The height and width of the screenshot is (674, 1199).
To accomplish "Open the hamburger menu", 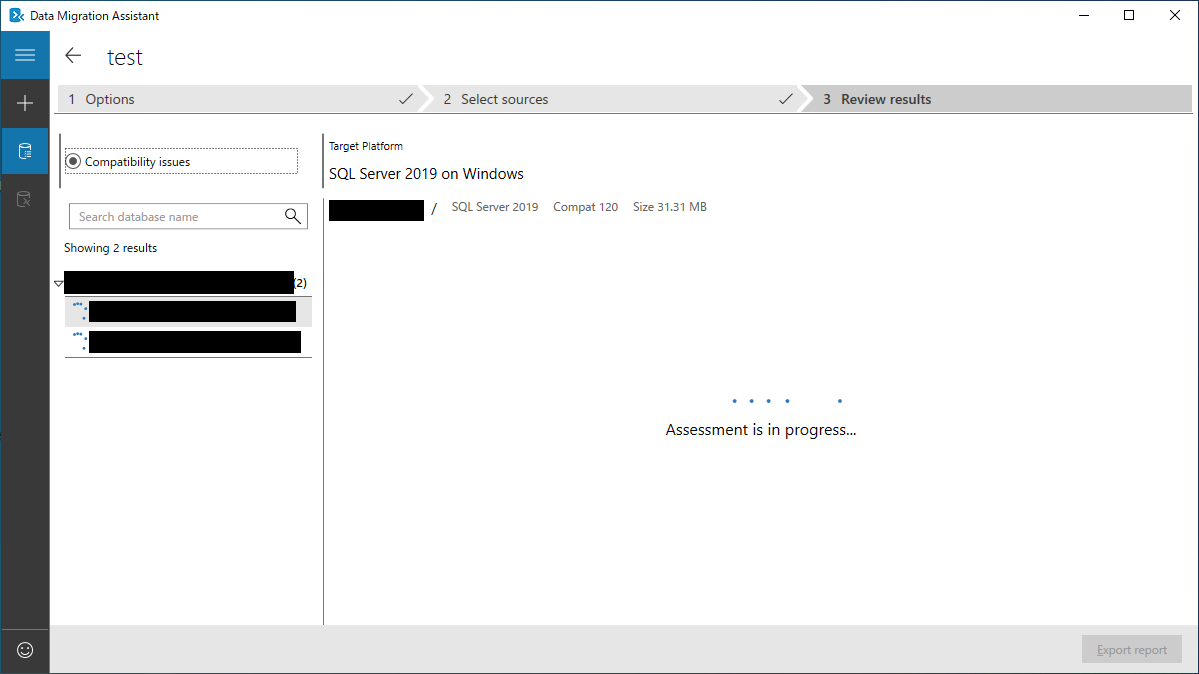I will [24, 55].
